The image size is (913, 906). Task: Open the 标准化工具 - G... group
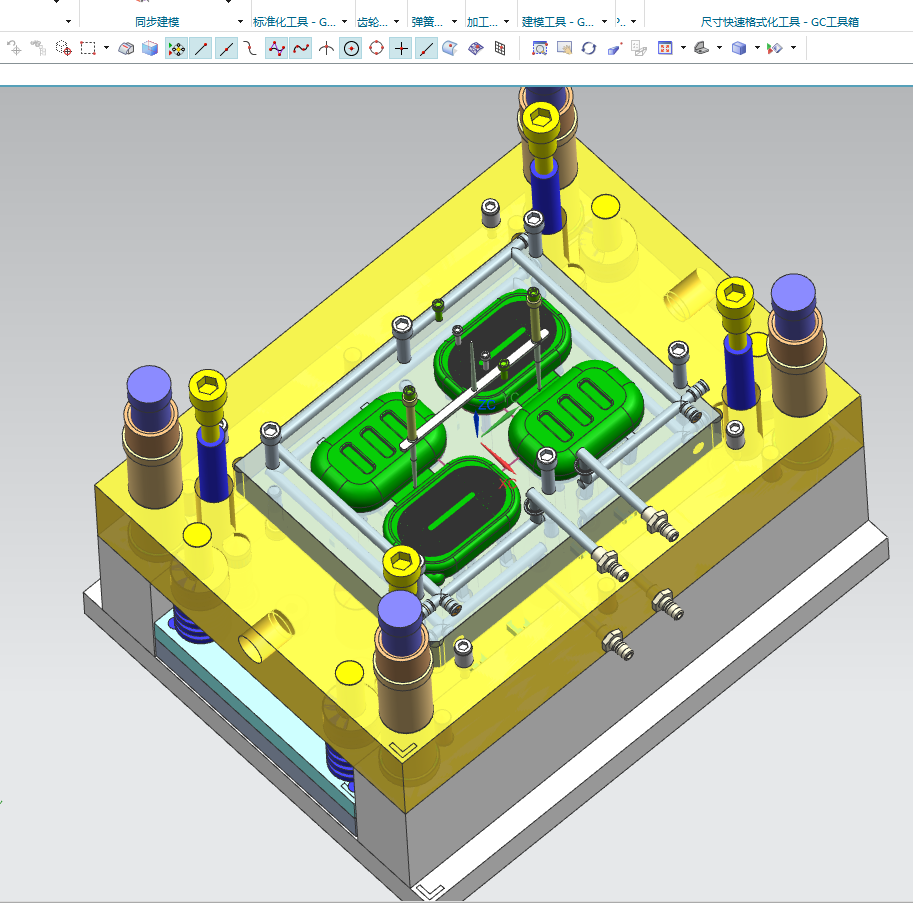(x=294, y=22)
